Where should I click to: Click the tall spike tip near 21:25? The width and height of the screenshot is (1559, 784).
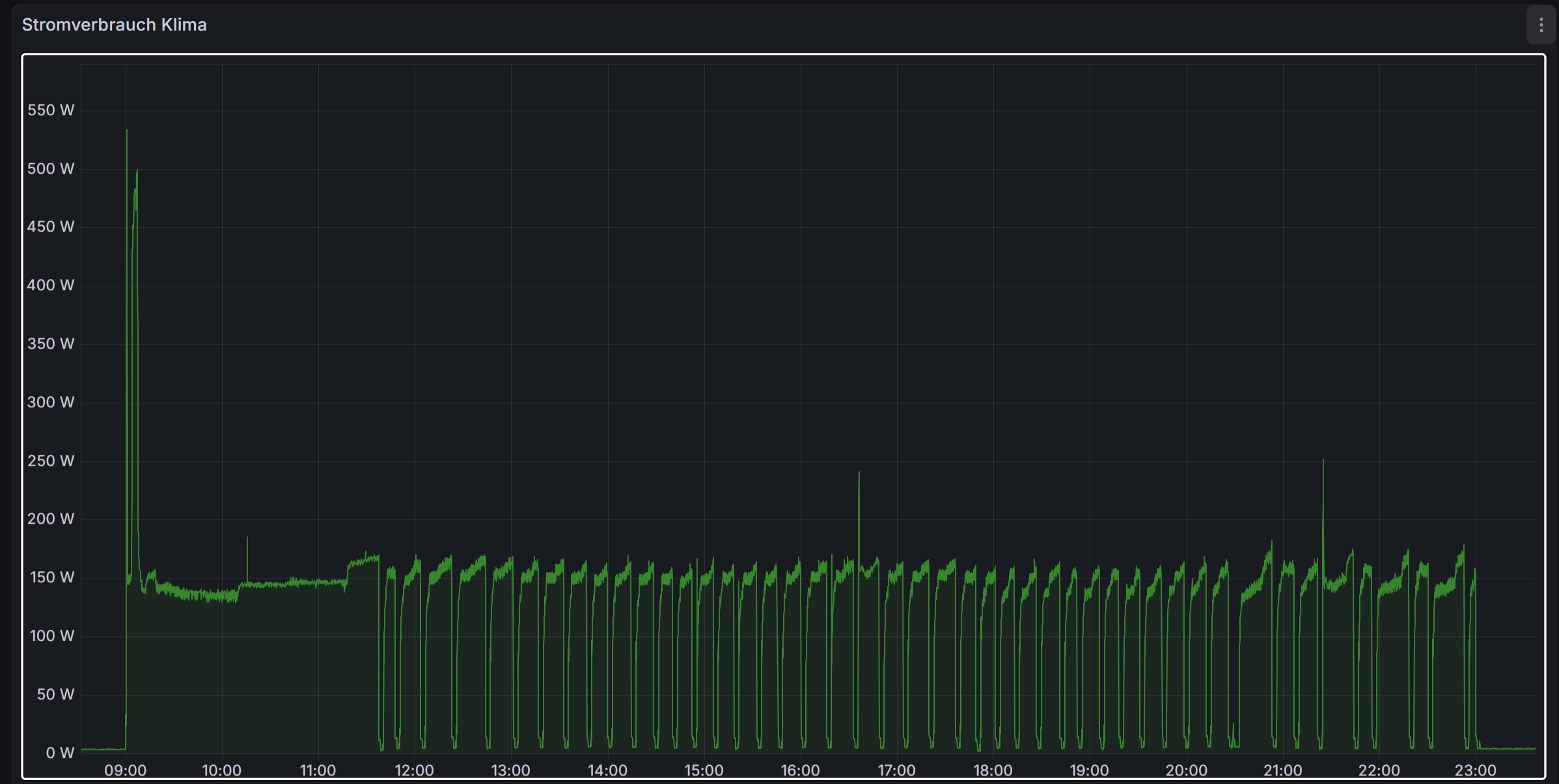(x=1323, y=460)
